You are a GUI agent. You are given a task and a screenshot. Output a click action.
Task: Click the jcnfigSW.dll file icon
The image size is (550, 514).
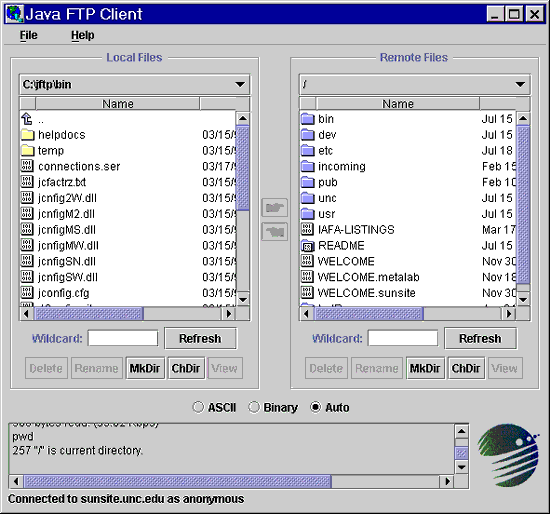[27, 276]
